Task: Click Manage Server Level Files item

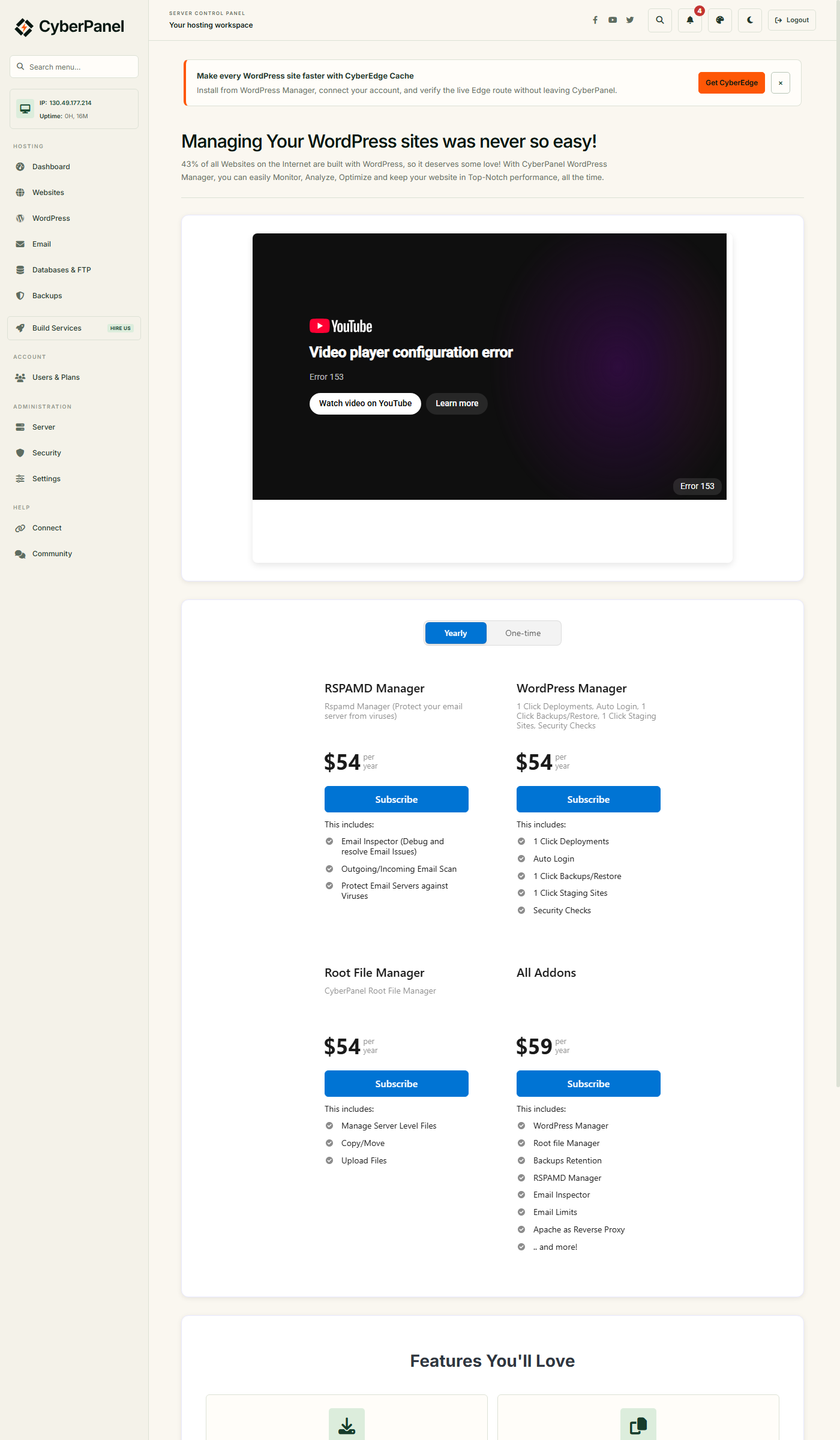Action: pos(389,1126)
